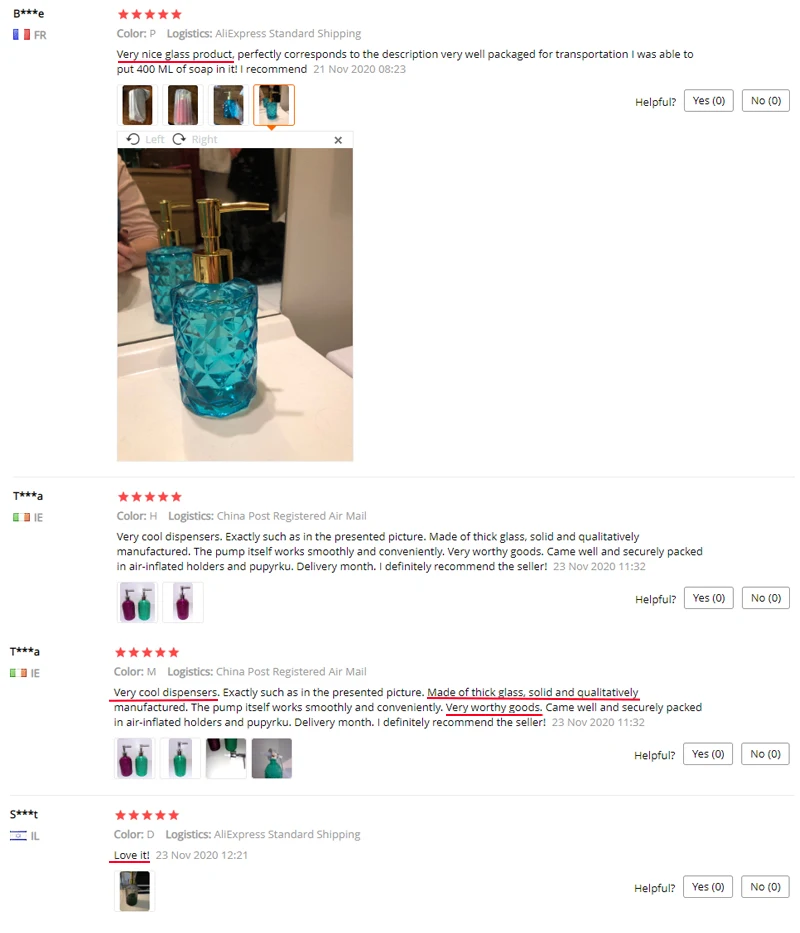The width and height of the screenshot is (800, 933).
Task: Rotate the enlarged review photo right
Action: point(195,139)
